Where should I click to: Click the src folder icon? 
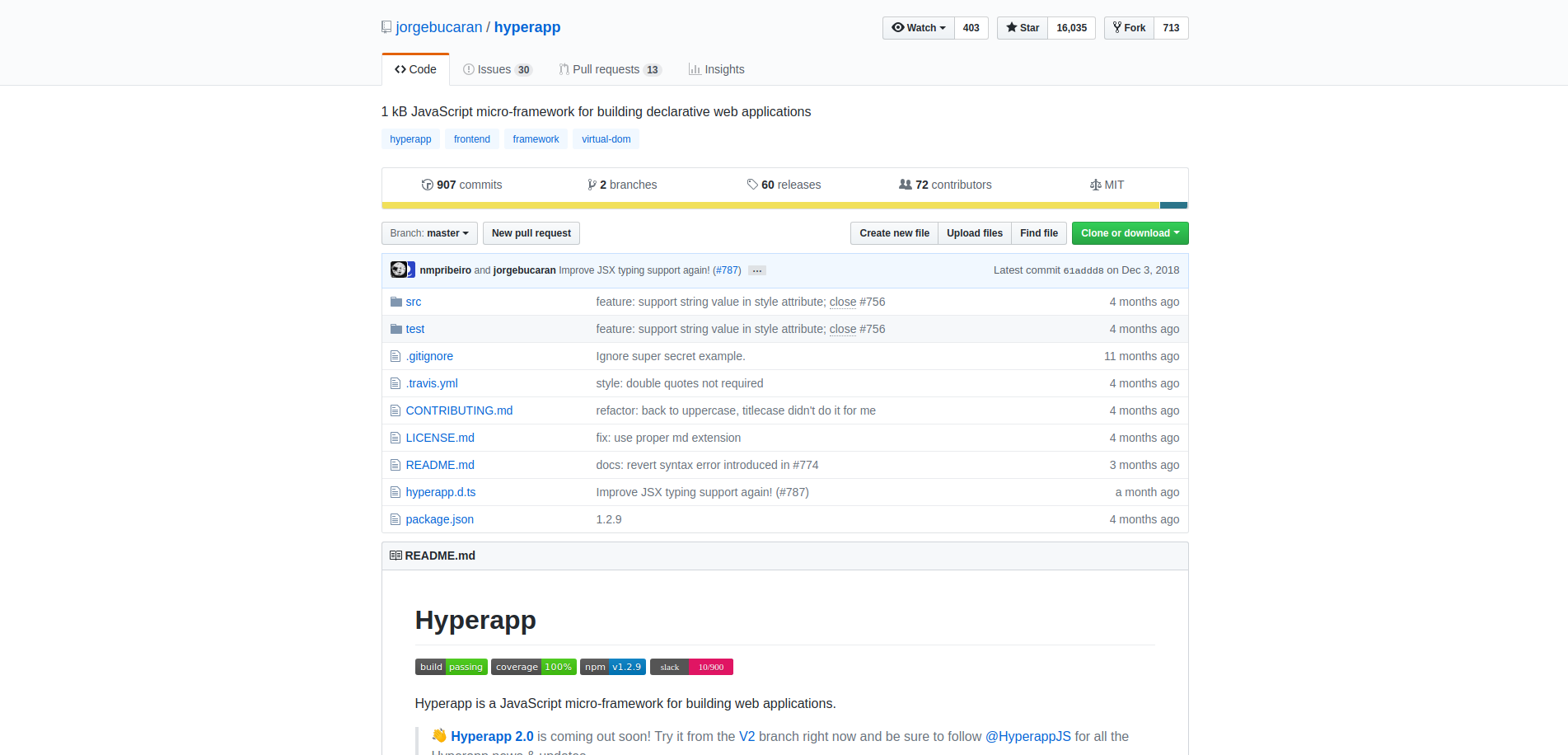396,302
